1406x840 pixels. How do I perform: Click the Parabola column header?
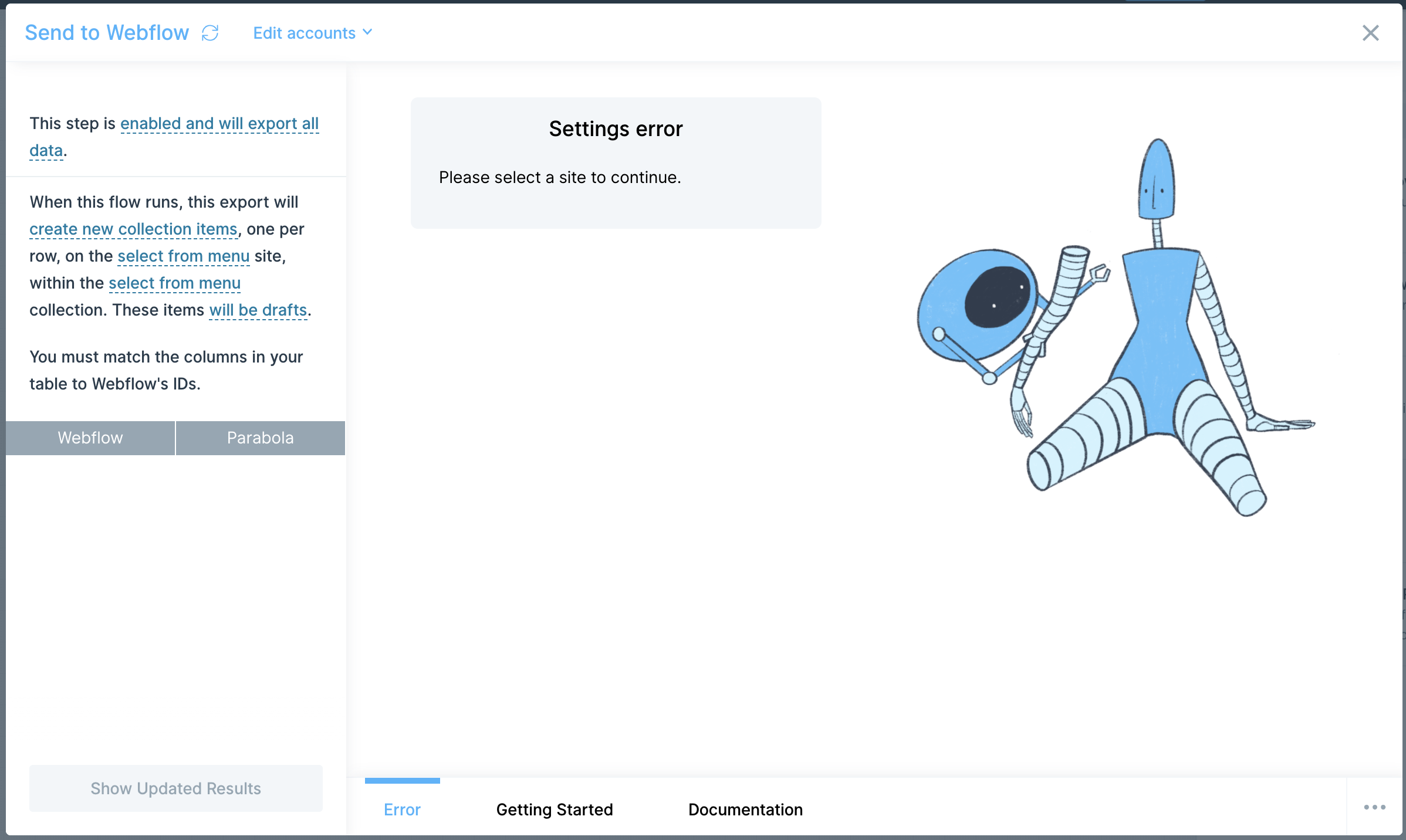(261, 438)
